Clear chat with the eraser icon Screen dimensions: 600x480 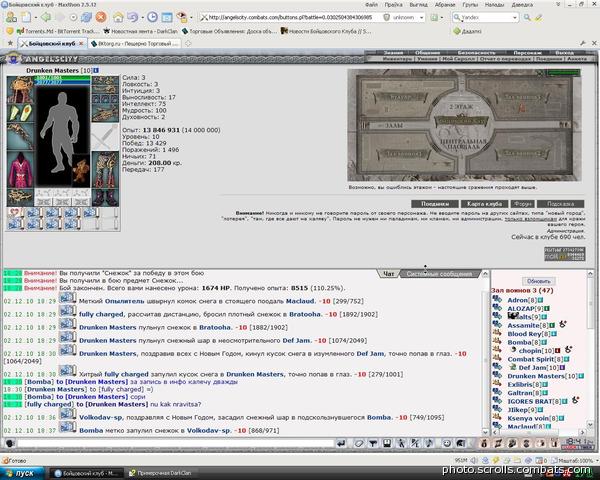[359, 443]
